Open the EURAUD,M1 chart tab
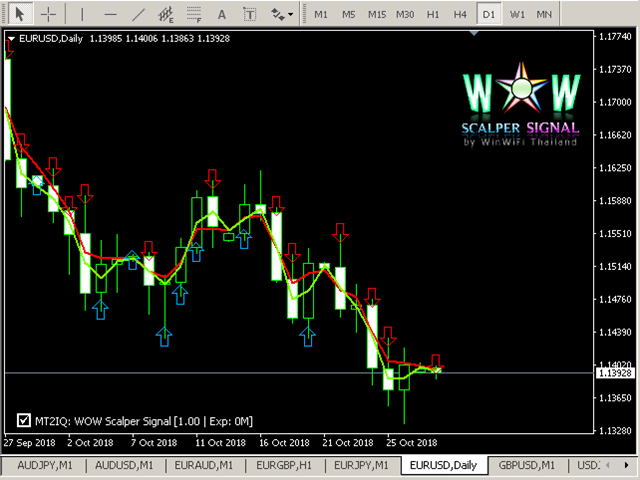The width and height of the screenshot is (640, 480). pos(204,465)
